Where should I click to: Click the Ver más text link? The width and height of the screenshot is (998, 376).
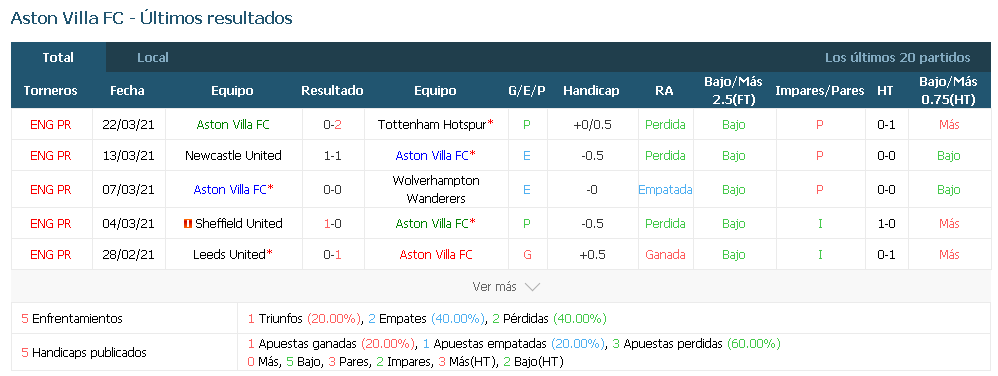495,287
